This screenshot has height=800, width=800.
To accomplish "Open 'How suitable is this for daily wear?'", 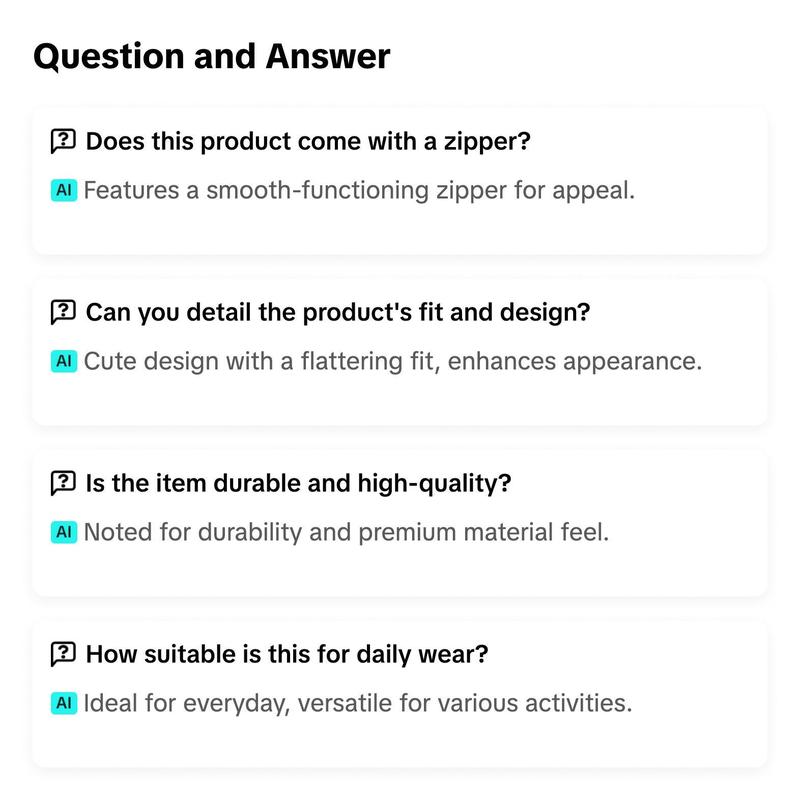I will pos(287,654).
